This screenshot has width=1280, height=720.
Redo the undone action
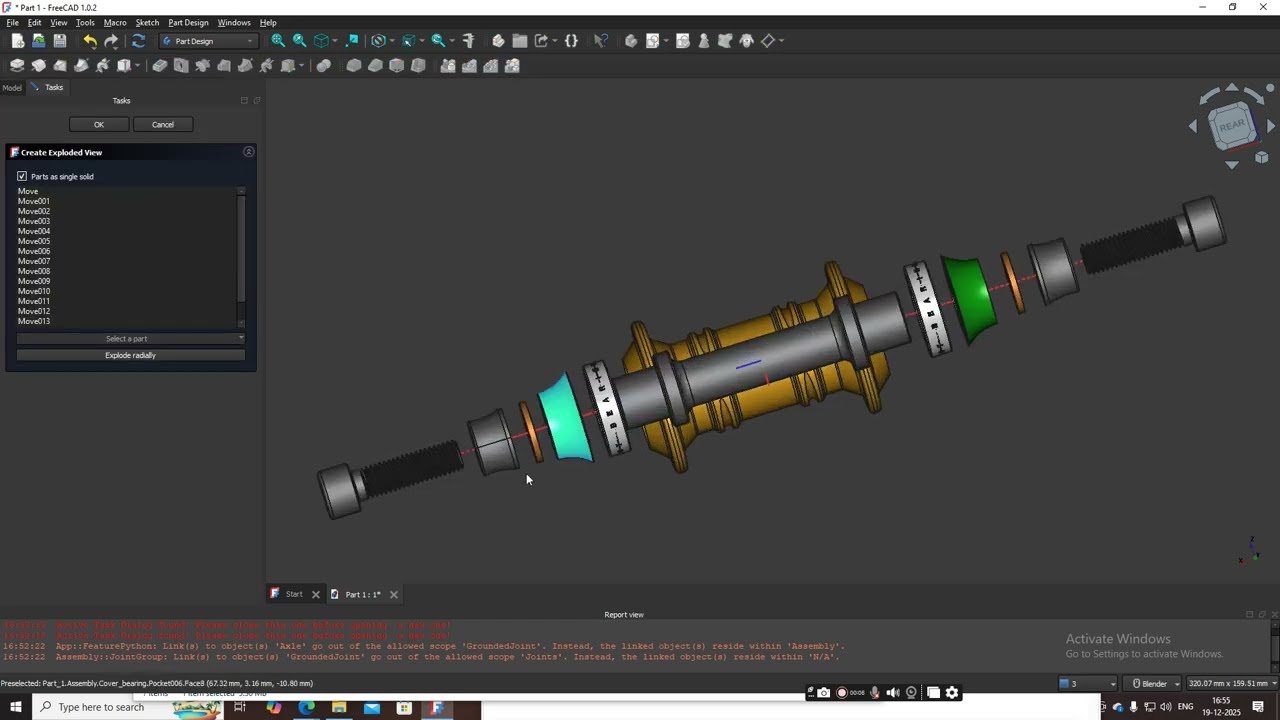click(111, 41)
